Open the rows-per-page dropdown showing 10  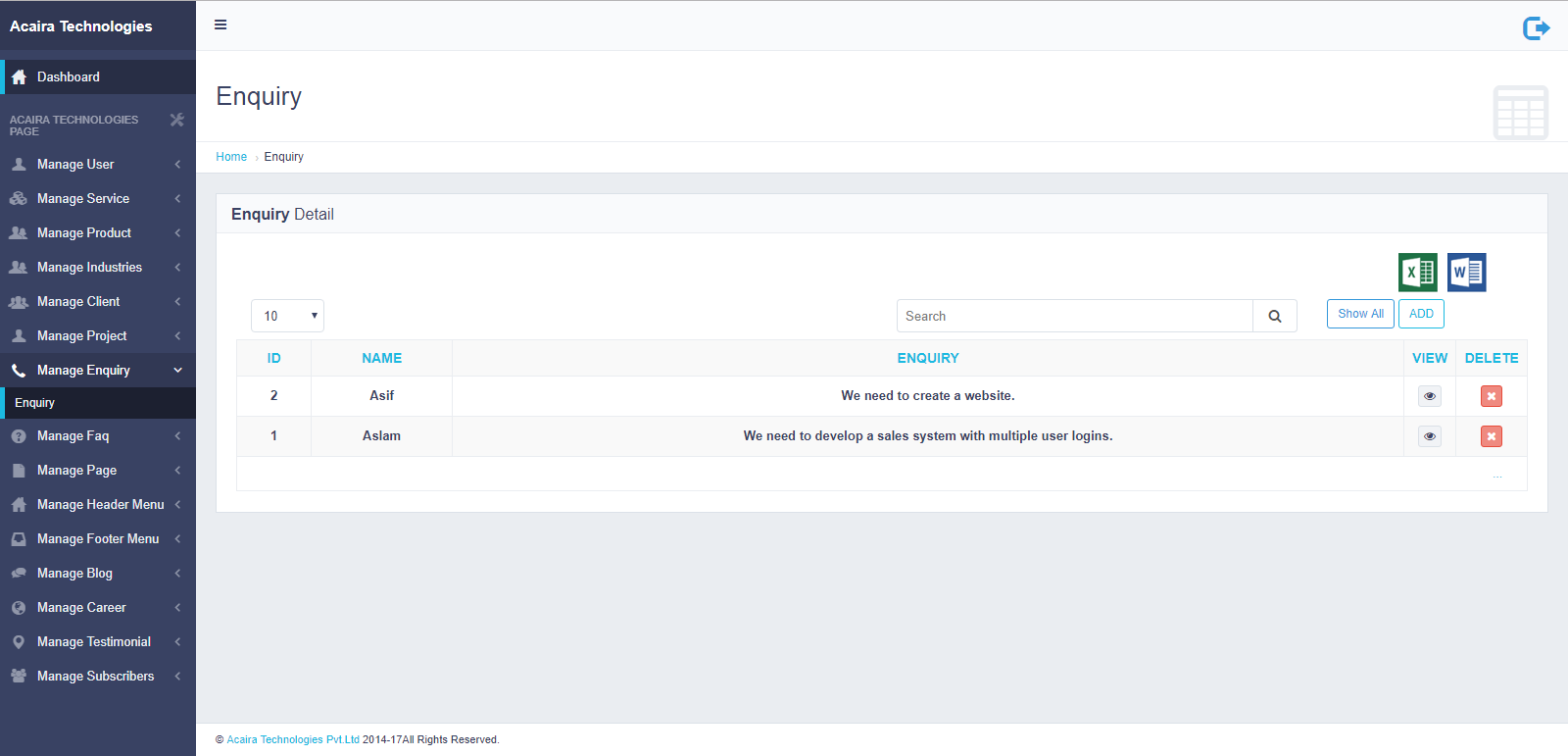(x=287, y=316)
